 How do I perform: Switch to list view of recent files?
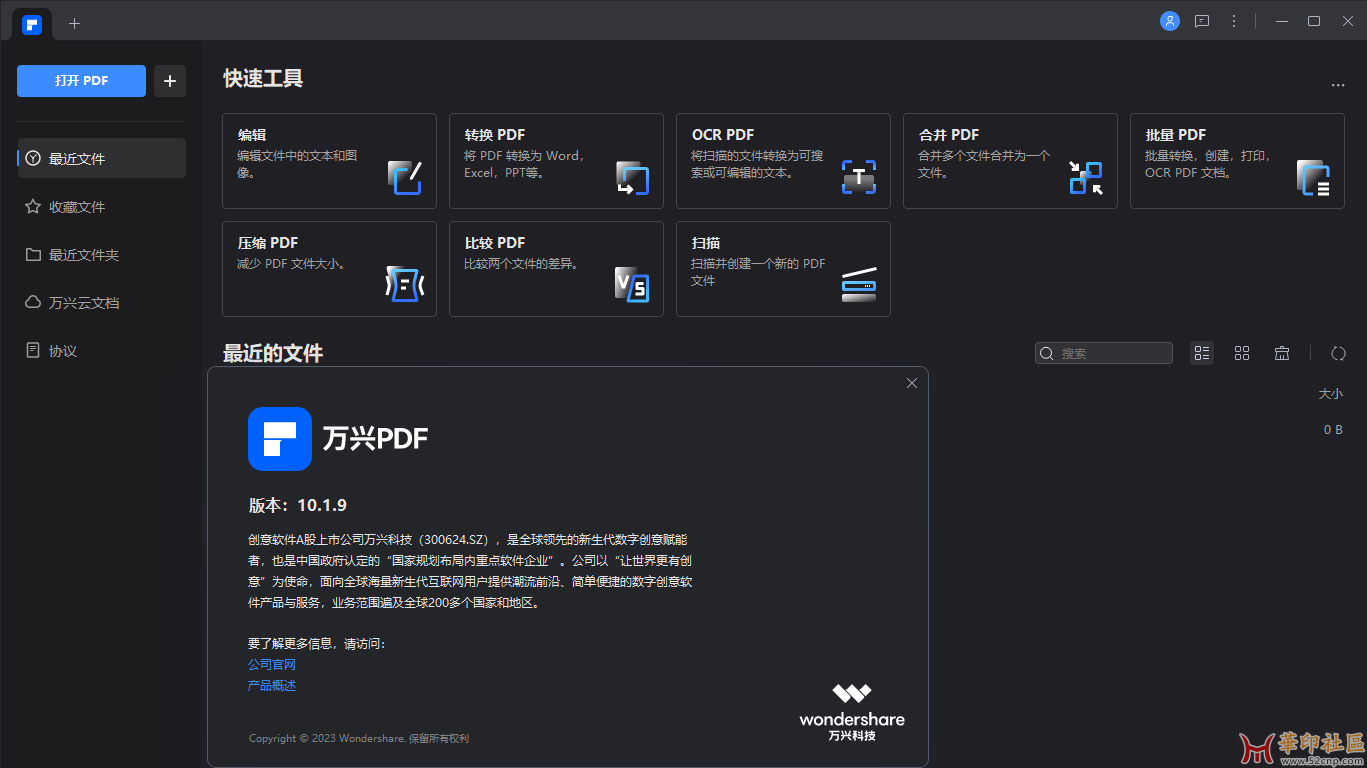(x=1202, y=353)
